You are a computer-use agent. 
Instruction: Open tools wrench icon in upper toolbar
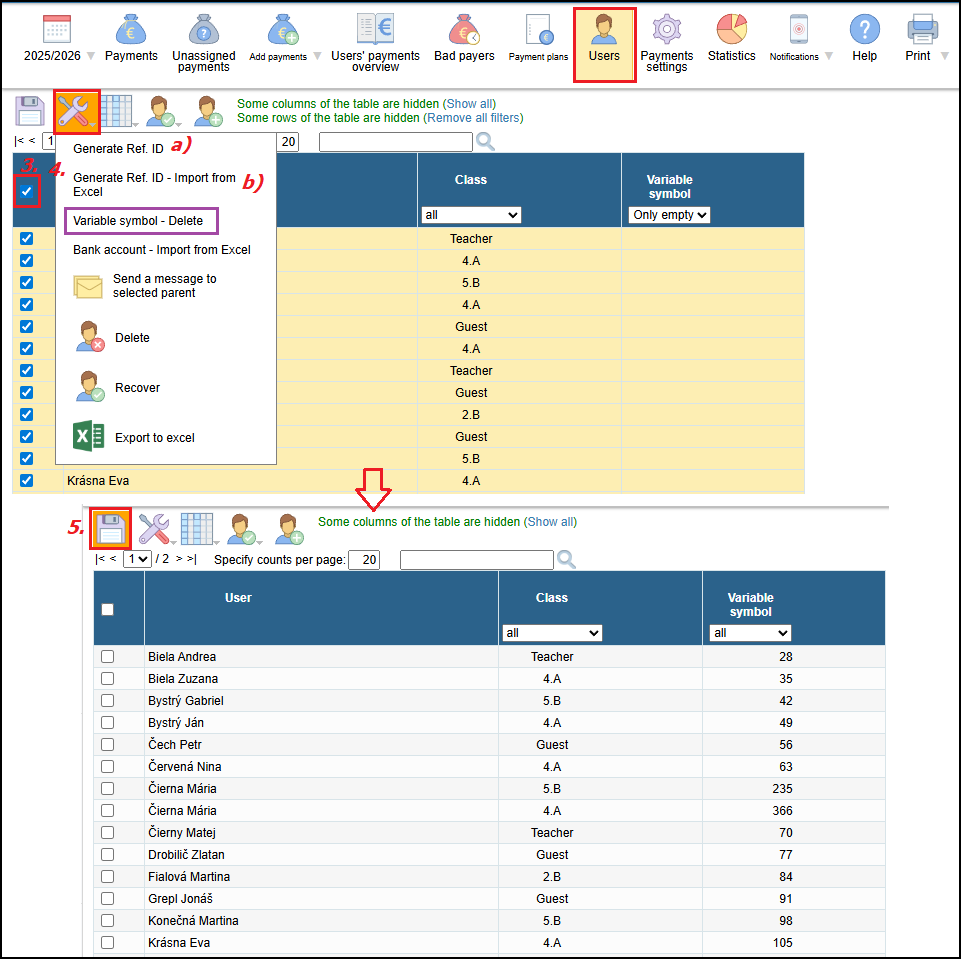point(76,110)
